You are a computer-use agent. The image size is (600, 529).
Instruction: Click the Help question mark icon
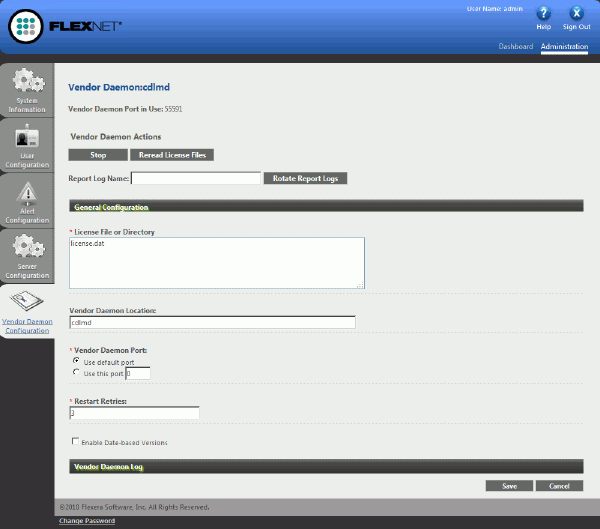pos(544,14)
